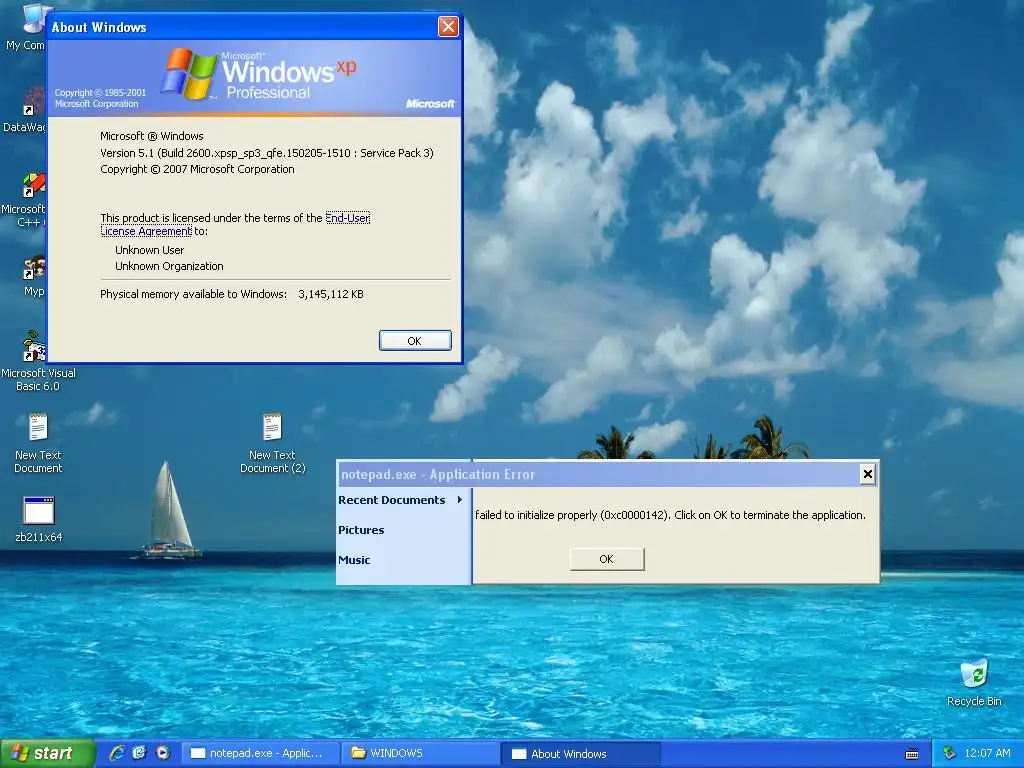Viewport: 1024px width, 768px height.
Task: Open the Pictures menu item
Action: tap(361, 530)
